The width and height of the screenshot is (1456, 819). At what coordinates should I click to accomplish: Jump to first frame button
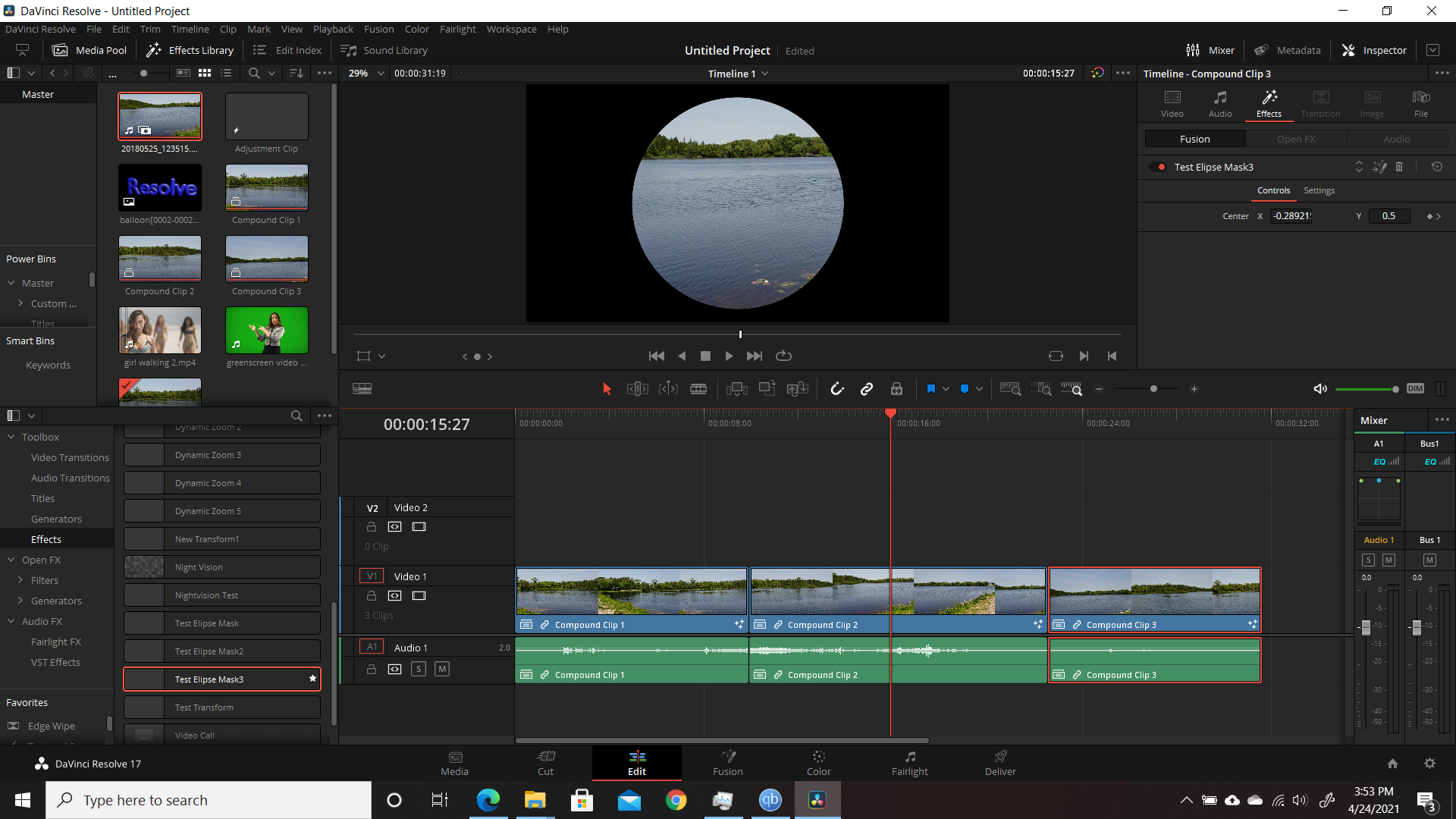pos(657,356)
